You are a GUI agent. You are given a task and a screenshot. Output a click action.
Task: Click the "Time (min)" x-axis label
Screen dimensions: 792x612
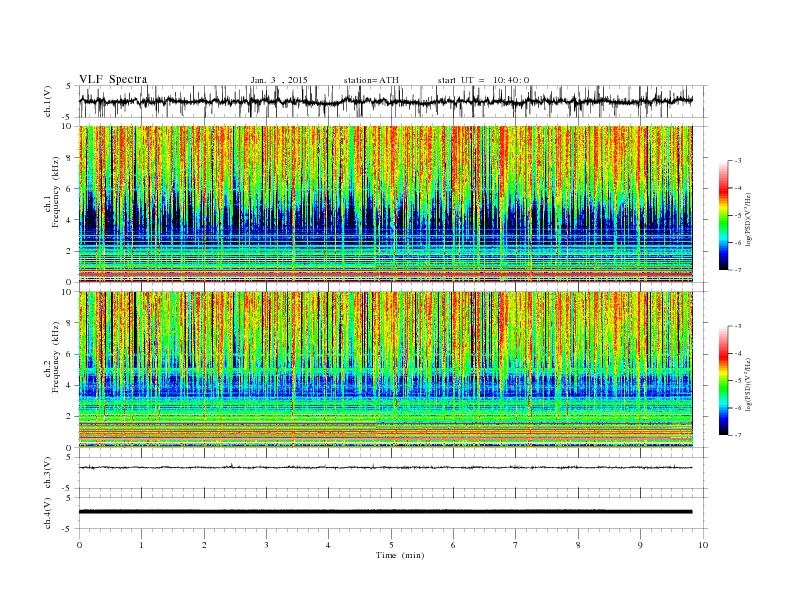pos(400,555)
